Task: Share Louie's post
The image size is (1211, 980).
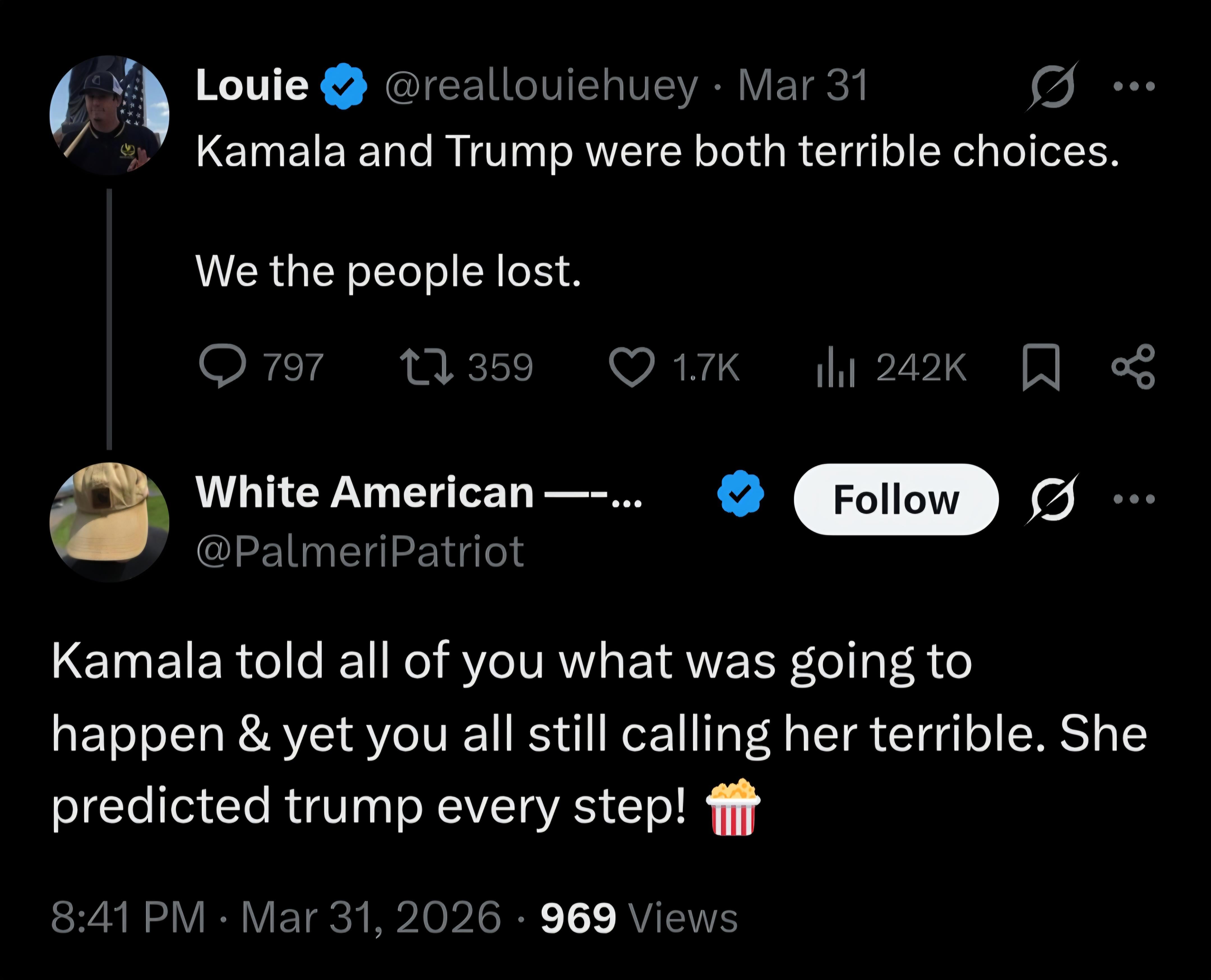Action: coord(1133,367)
